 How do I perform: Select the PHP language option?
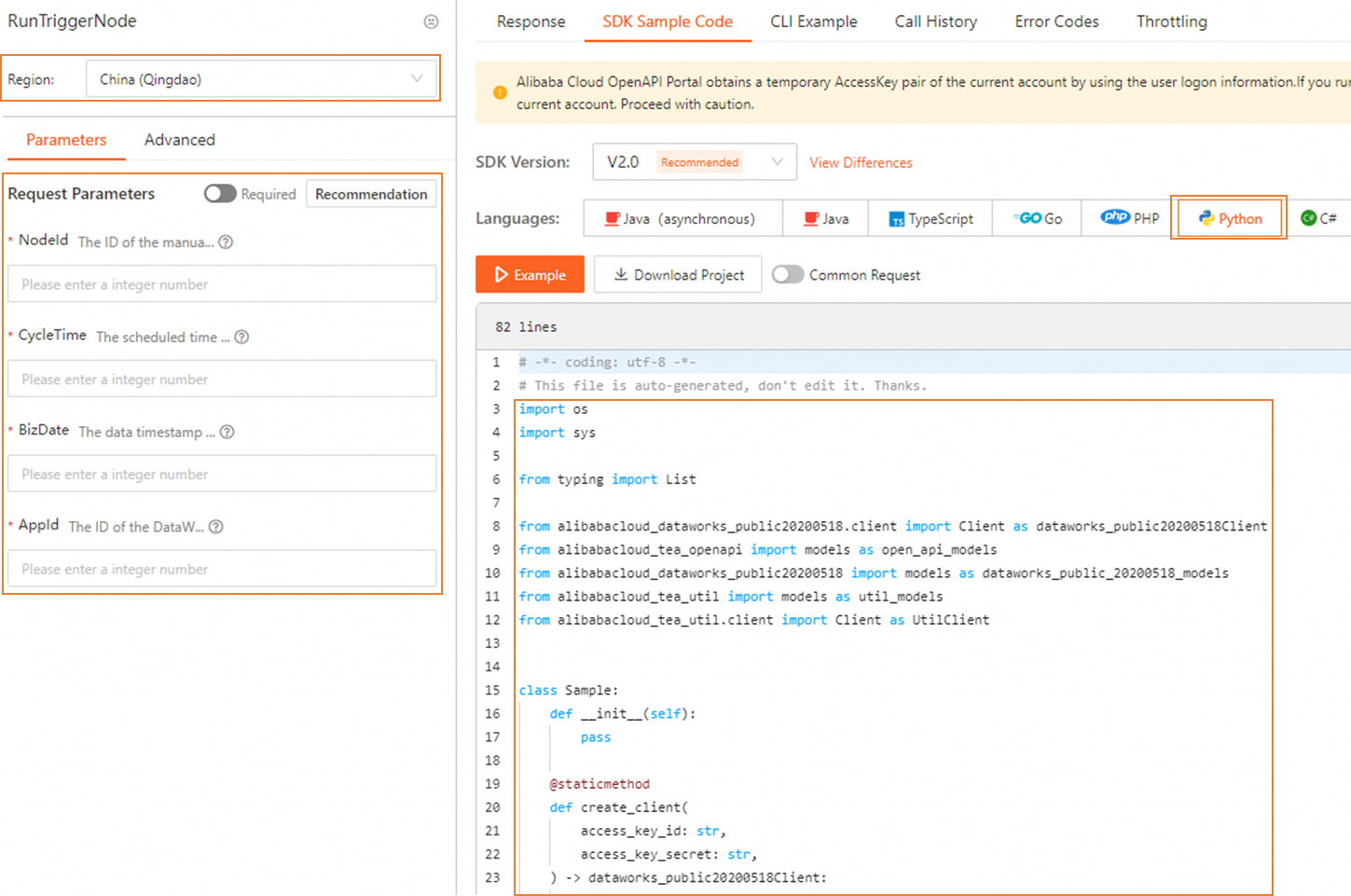(x=1129, y=218)
